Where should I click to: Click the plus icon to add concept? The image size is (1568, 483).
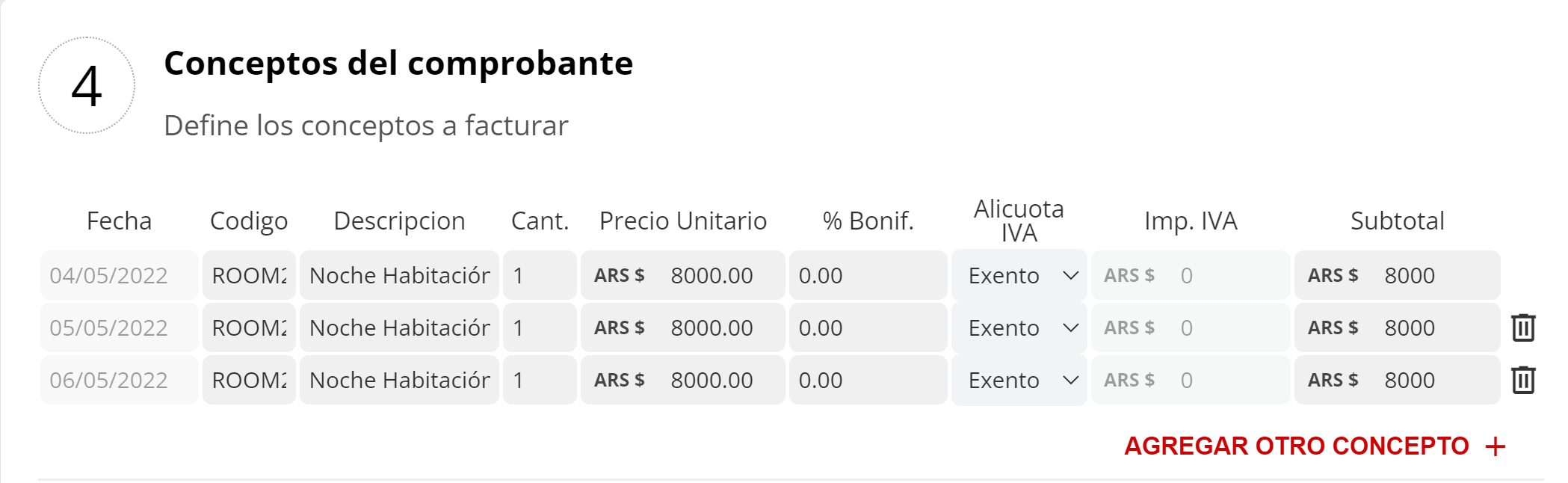tap(1496, 446)
